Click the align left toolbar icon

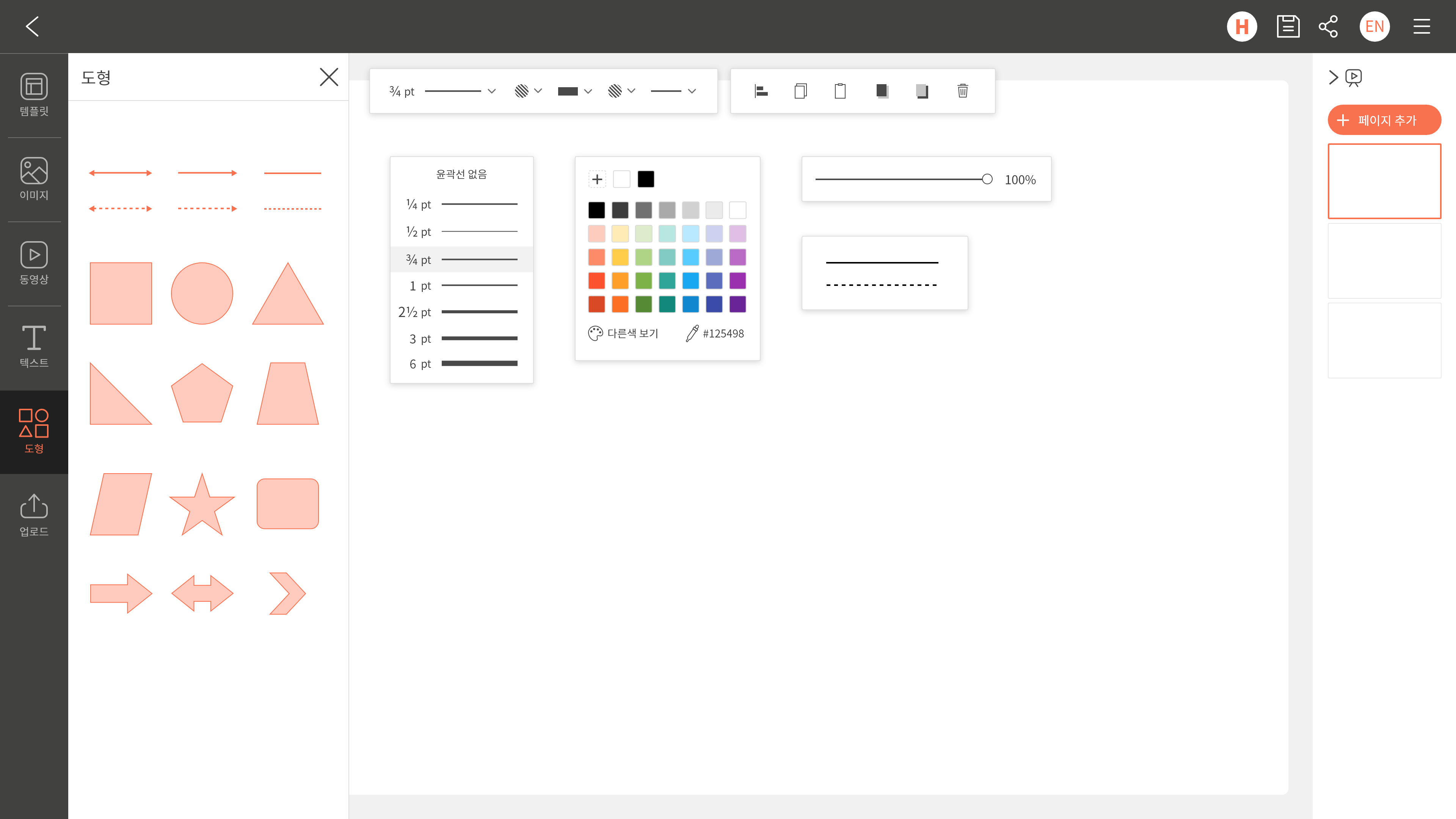[x=761, y=91]
